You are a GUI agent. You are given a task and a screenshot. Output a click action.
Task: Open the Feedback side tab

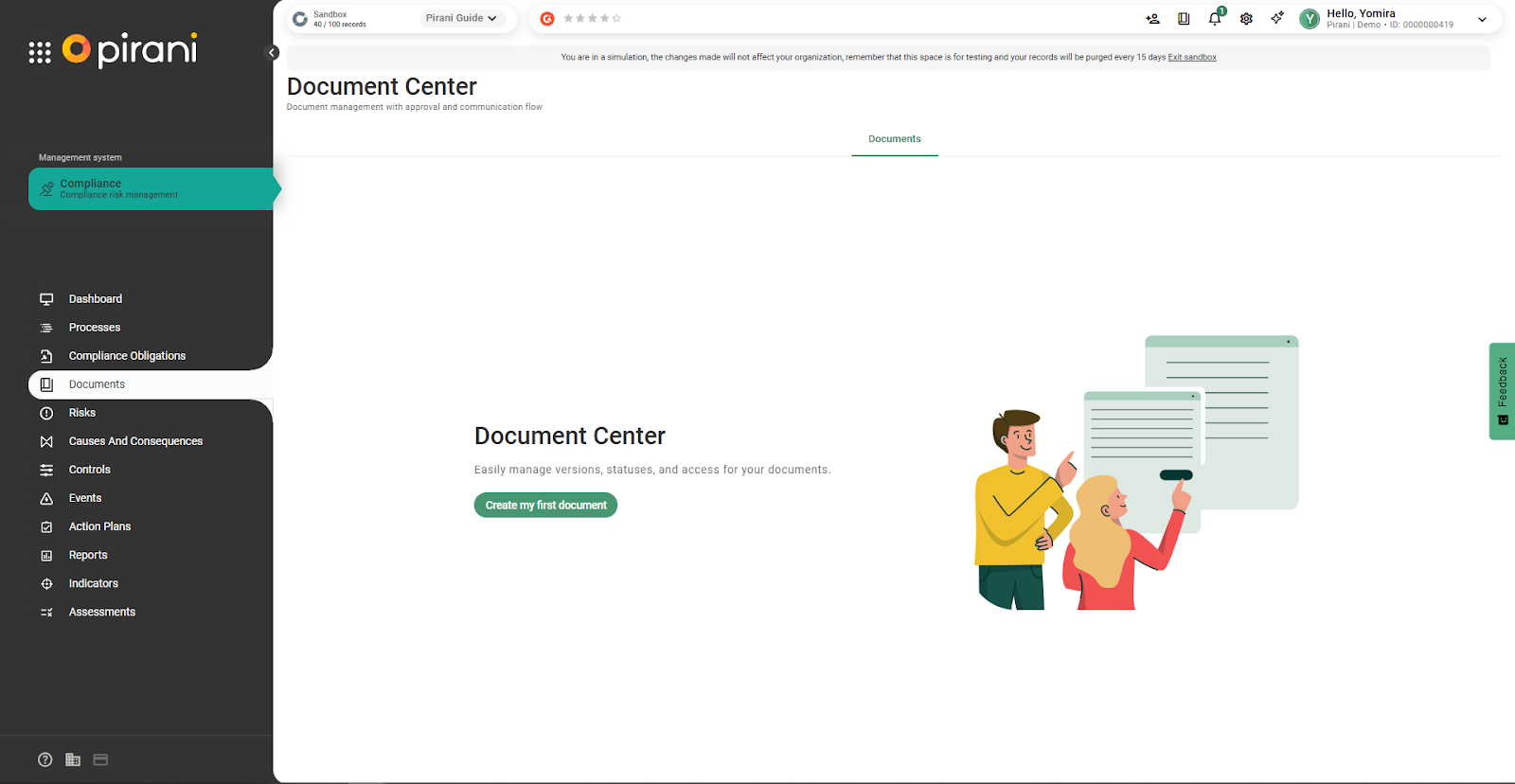1502,390
